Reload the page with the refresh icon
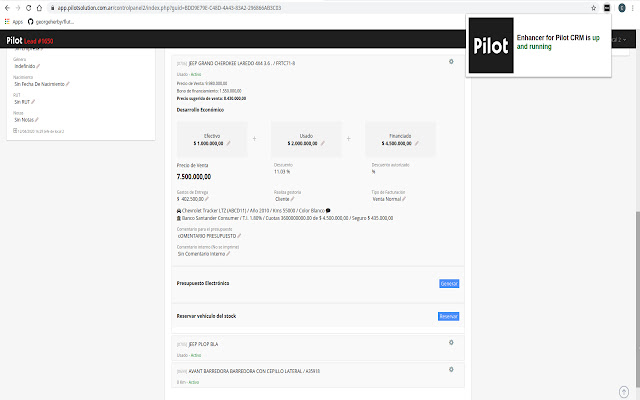 point(28,8)
